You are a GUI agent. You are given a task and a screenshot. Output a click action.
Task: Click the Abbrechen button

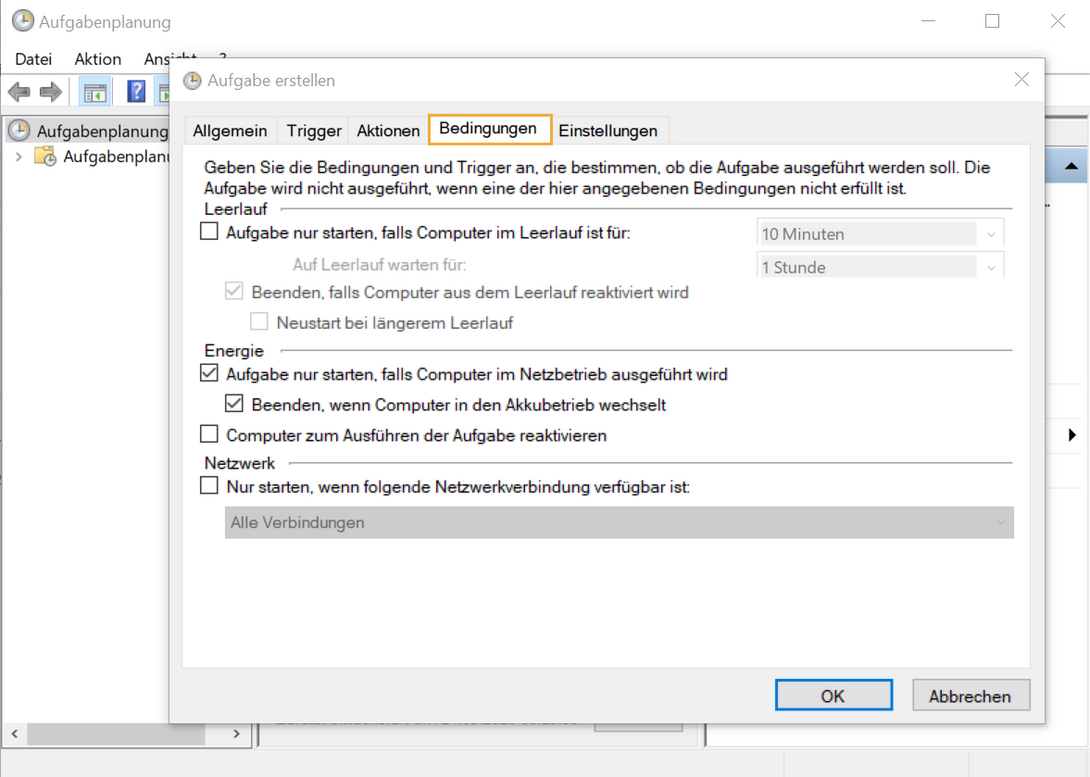coord(970,695)
